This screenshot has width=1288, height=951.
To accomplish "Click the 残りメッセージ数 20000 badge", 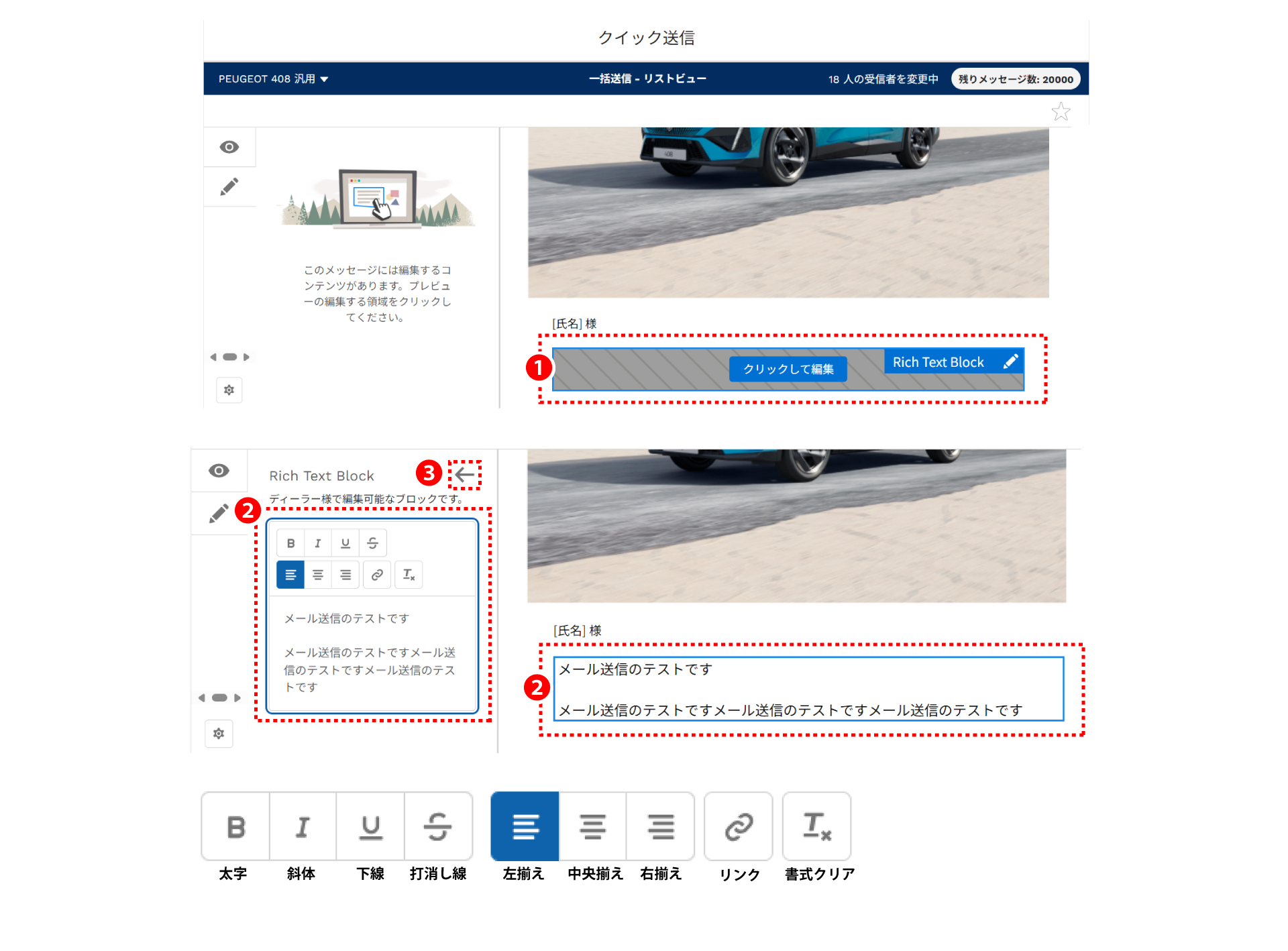I will (x=1015, y=79).
